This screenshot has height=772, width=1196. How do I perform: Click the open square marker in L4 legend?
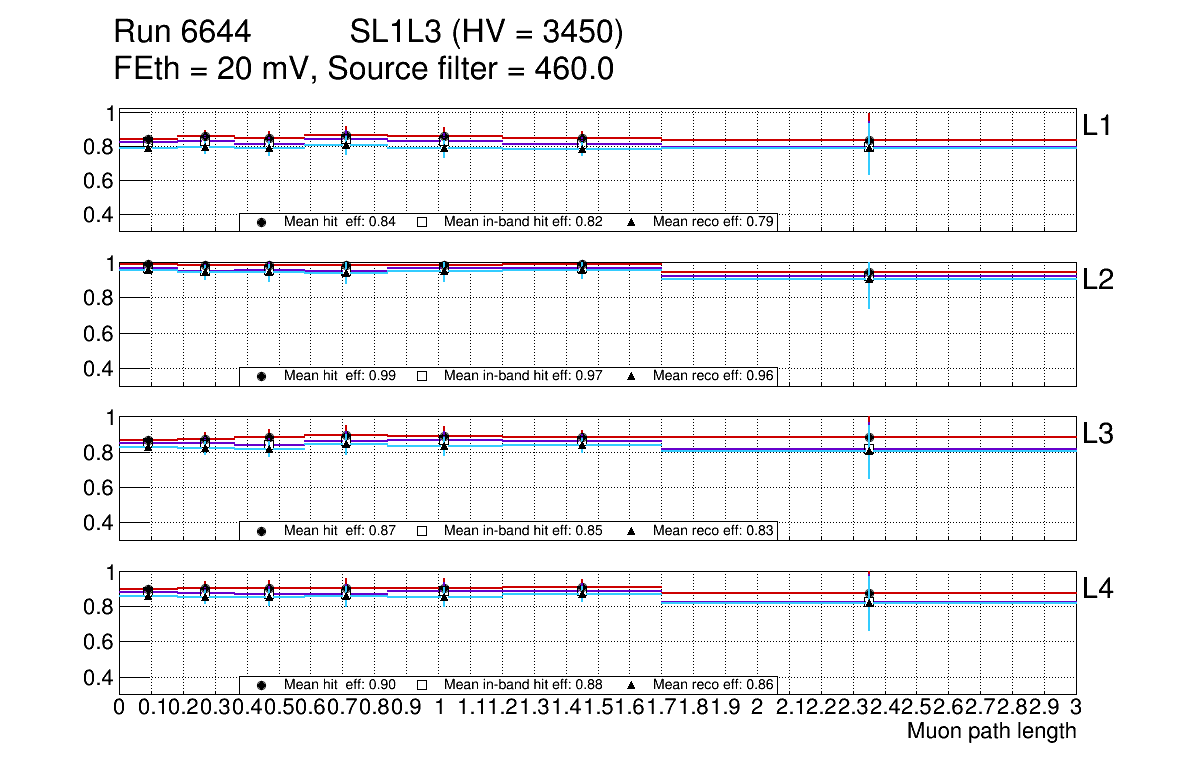point(422,686)
